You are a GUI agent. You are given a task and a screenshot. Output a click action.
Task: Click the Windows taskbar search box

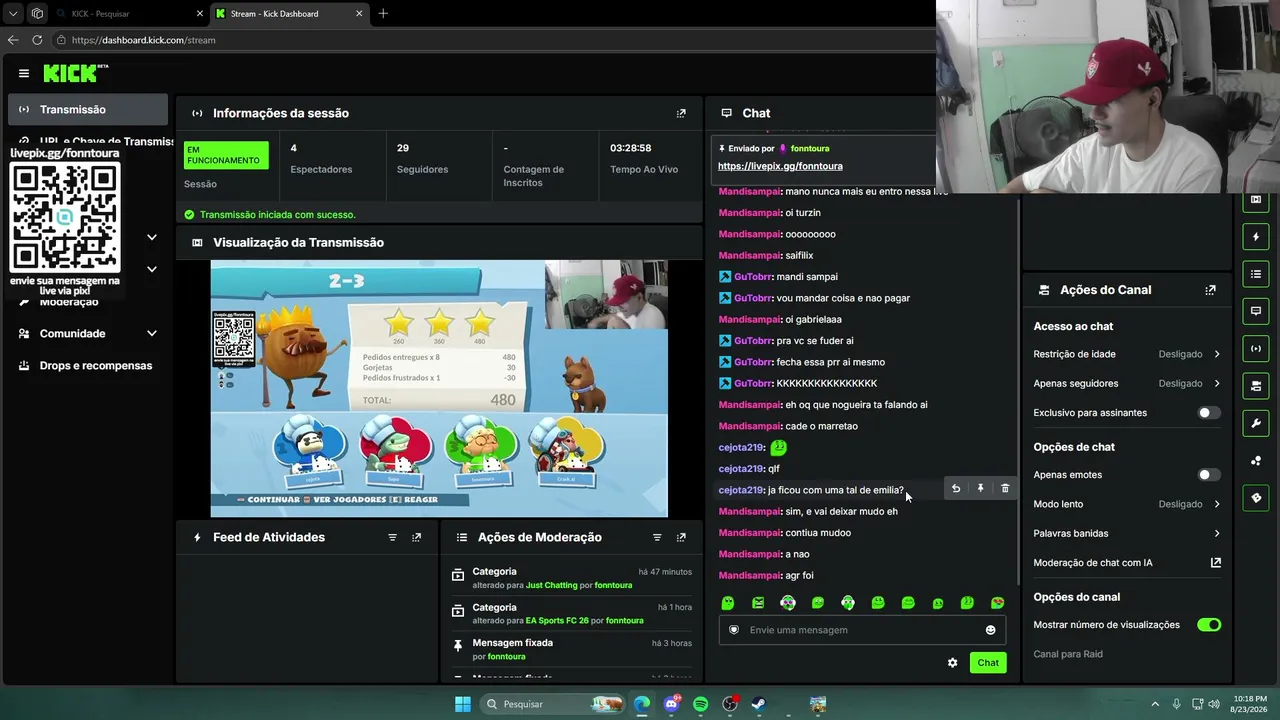coord(552,704)
